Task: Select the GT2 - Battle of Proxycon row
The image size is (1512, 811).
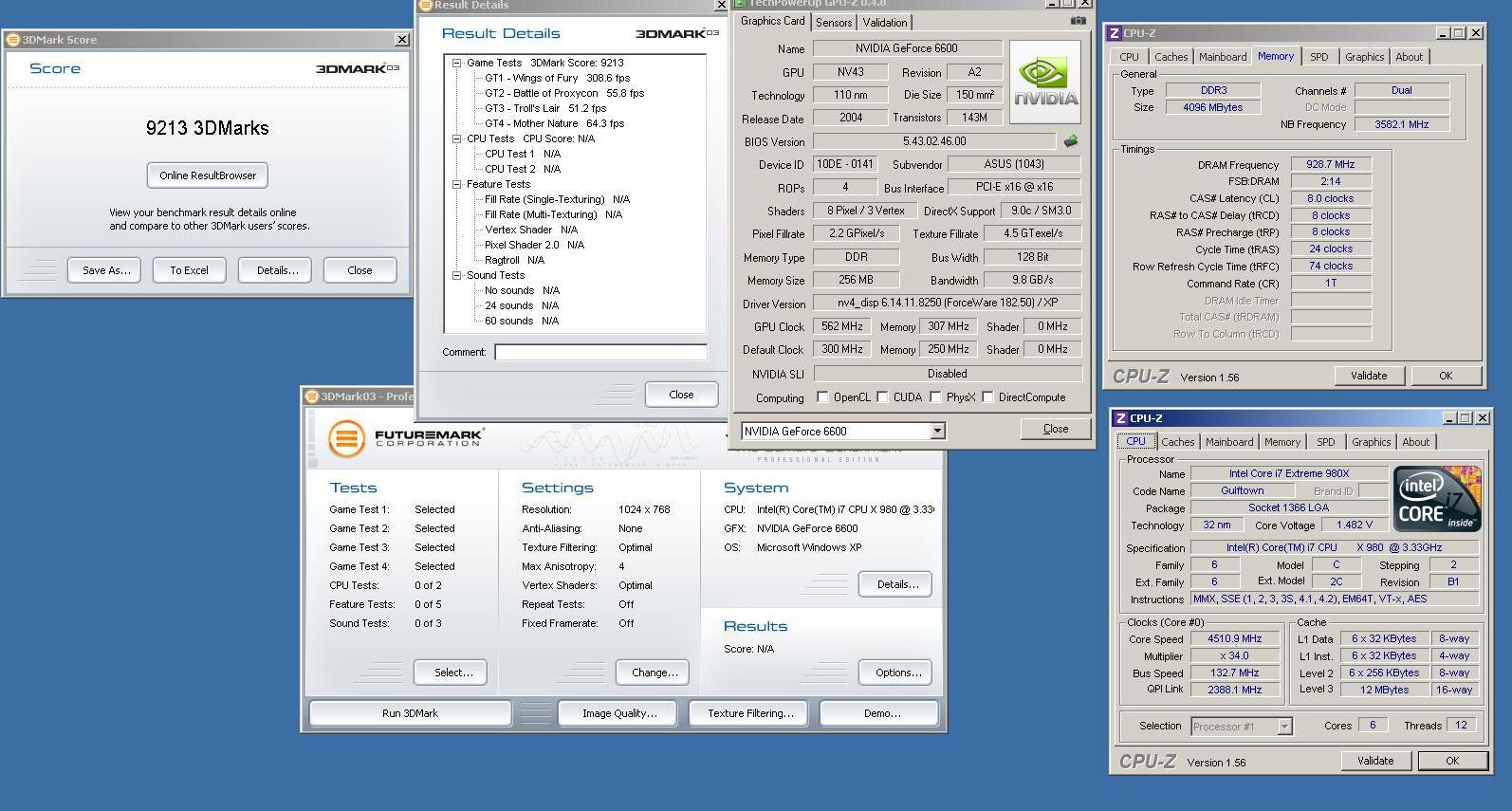Action: 564,93
